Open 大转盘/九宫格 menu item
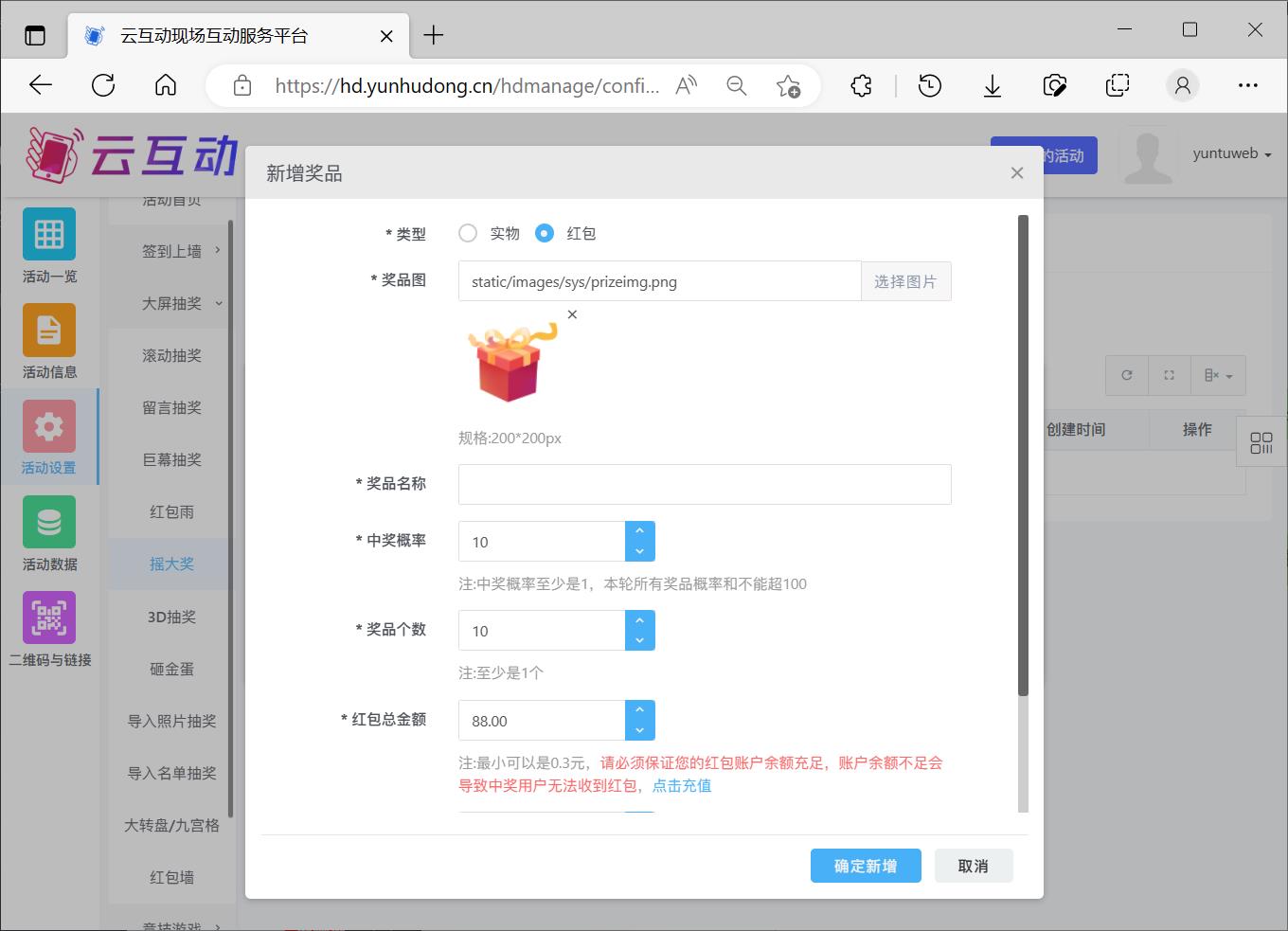 click(x=171, y=825)
